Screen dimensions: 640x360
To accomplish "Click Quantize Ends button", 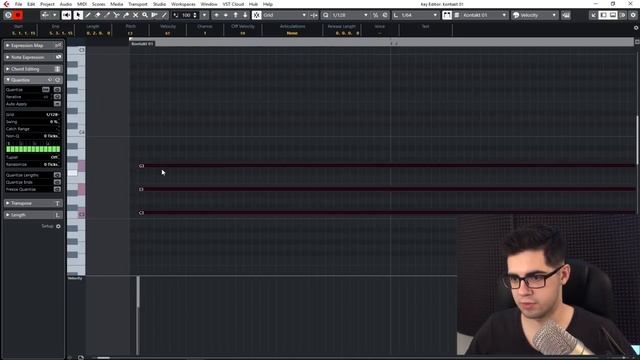I will 57,182.
